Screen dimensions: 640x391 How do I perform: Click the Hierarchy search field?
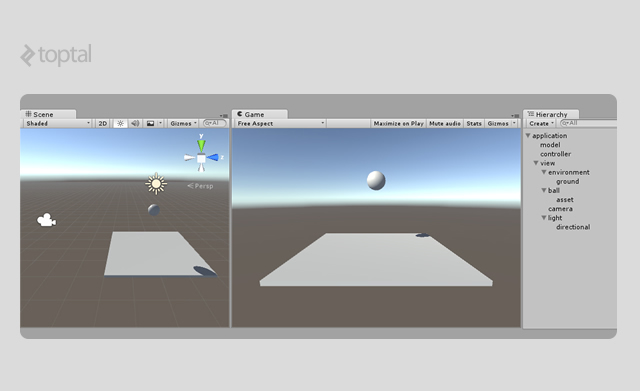(x=588, y=123)
